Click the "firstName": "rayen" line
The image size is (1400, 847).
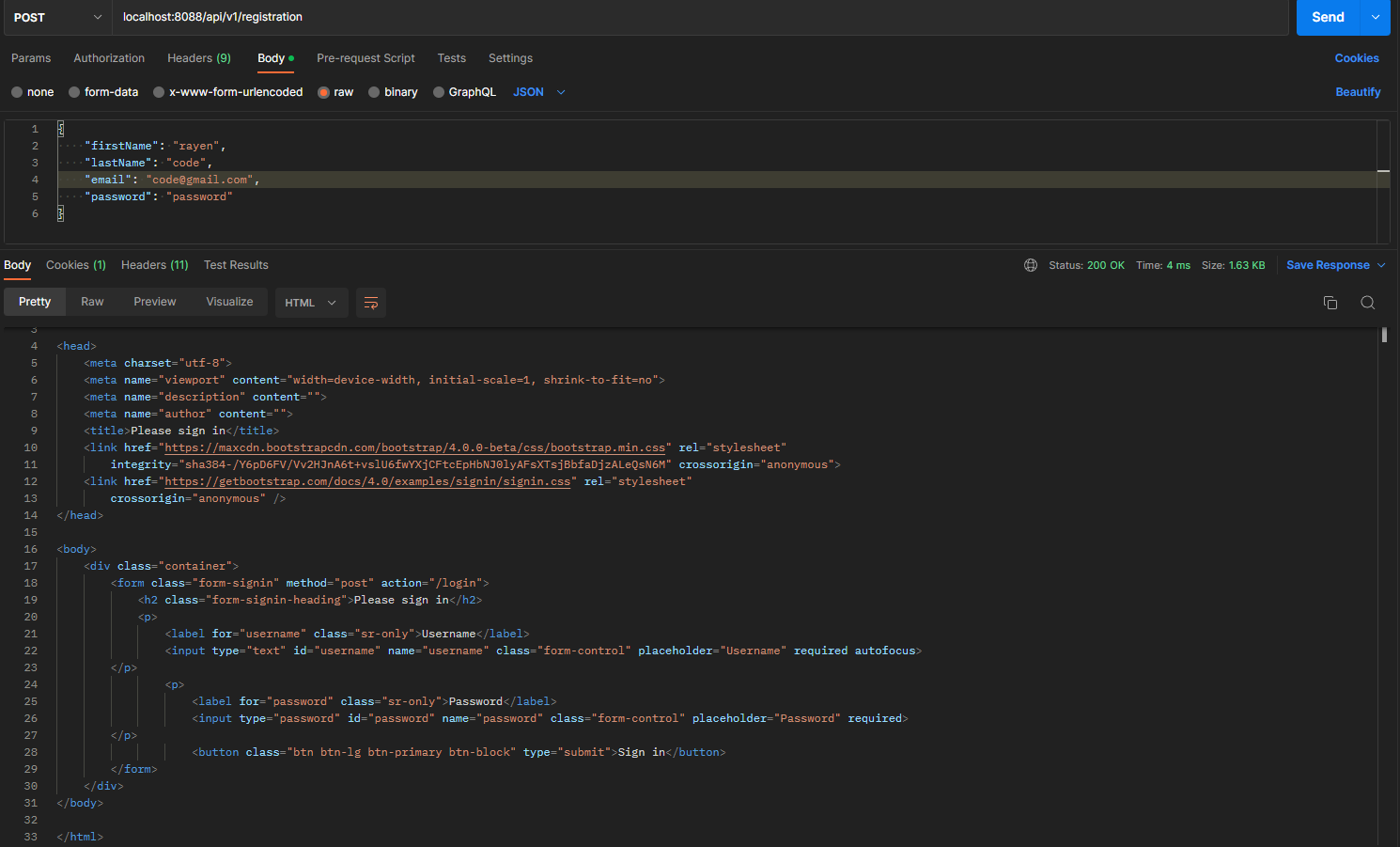[155, 146]
